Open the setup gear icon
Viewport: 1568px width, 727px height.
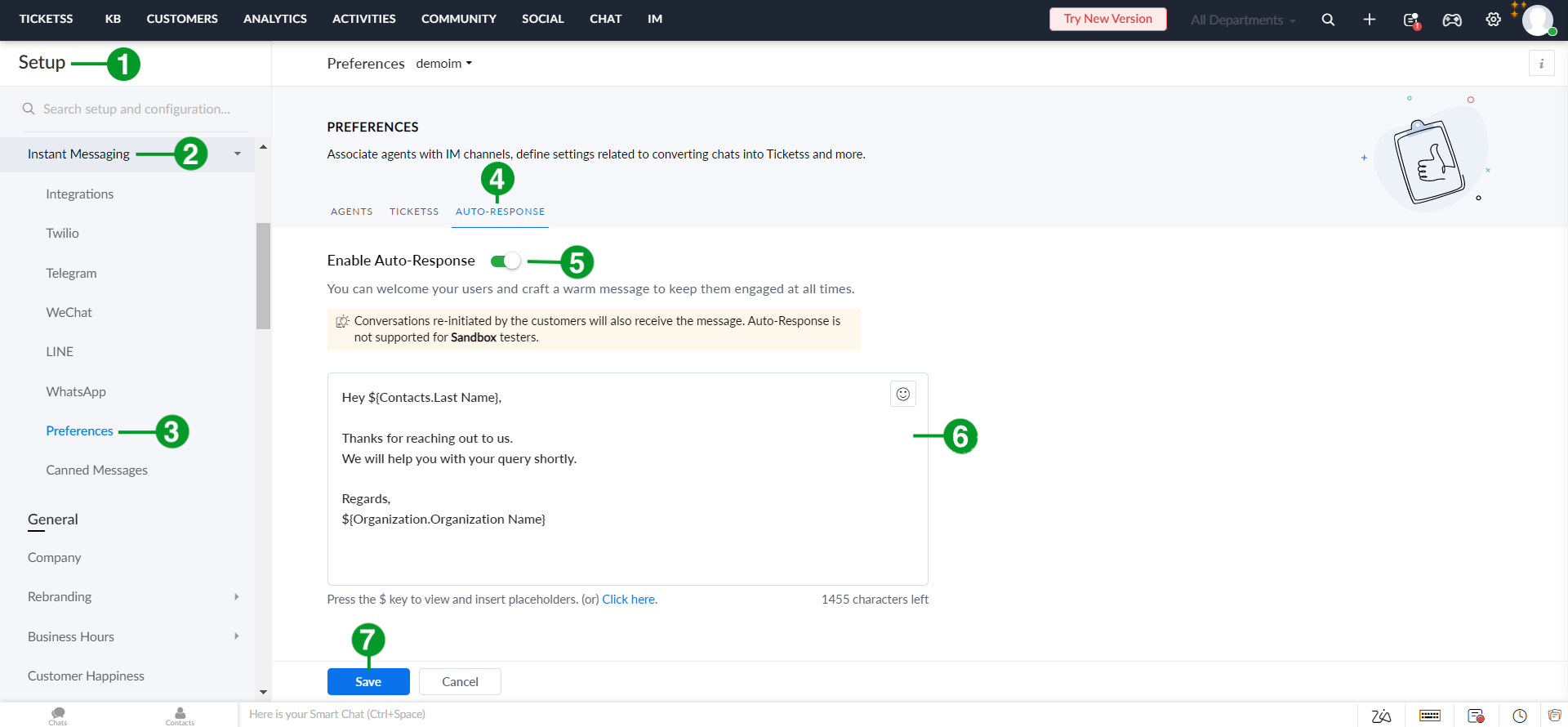click(1493, 20)
